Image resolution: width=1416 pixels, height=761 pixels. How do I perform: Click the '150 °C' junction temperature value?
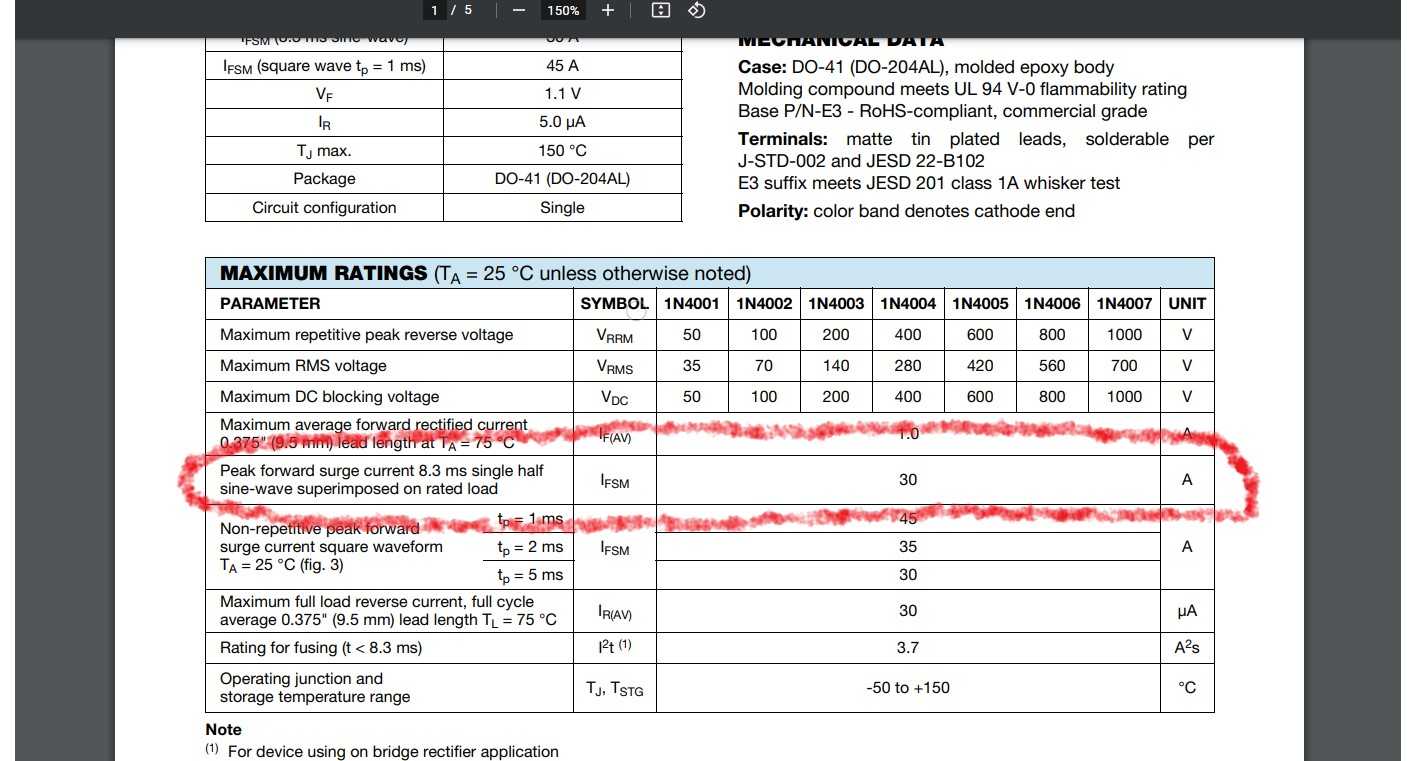(562, 151)
